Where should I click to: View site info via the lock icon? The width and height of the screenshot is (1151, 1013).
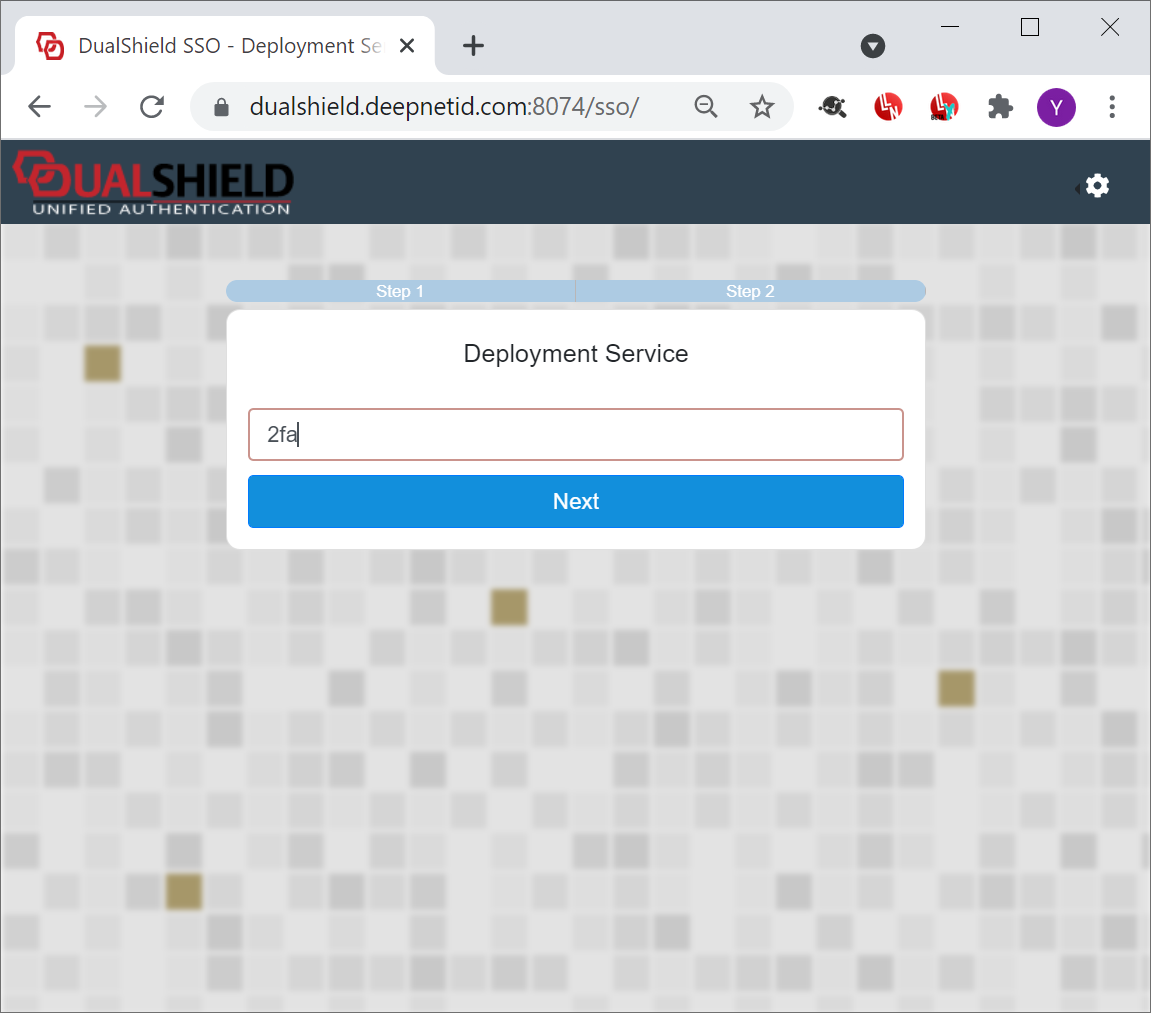click(x=222, y=107)
